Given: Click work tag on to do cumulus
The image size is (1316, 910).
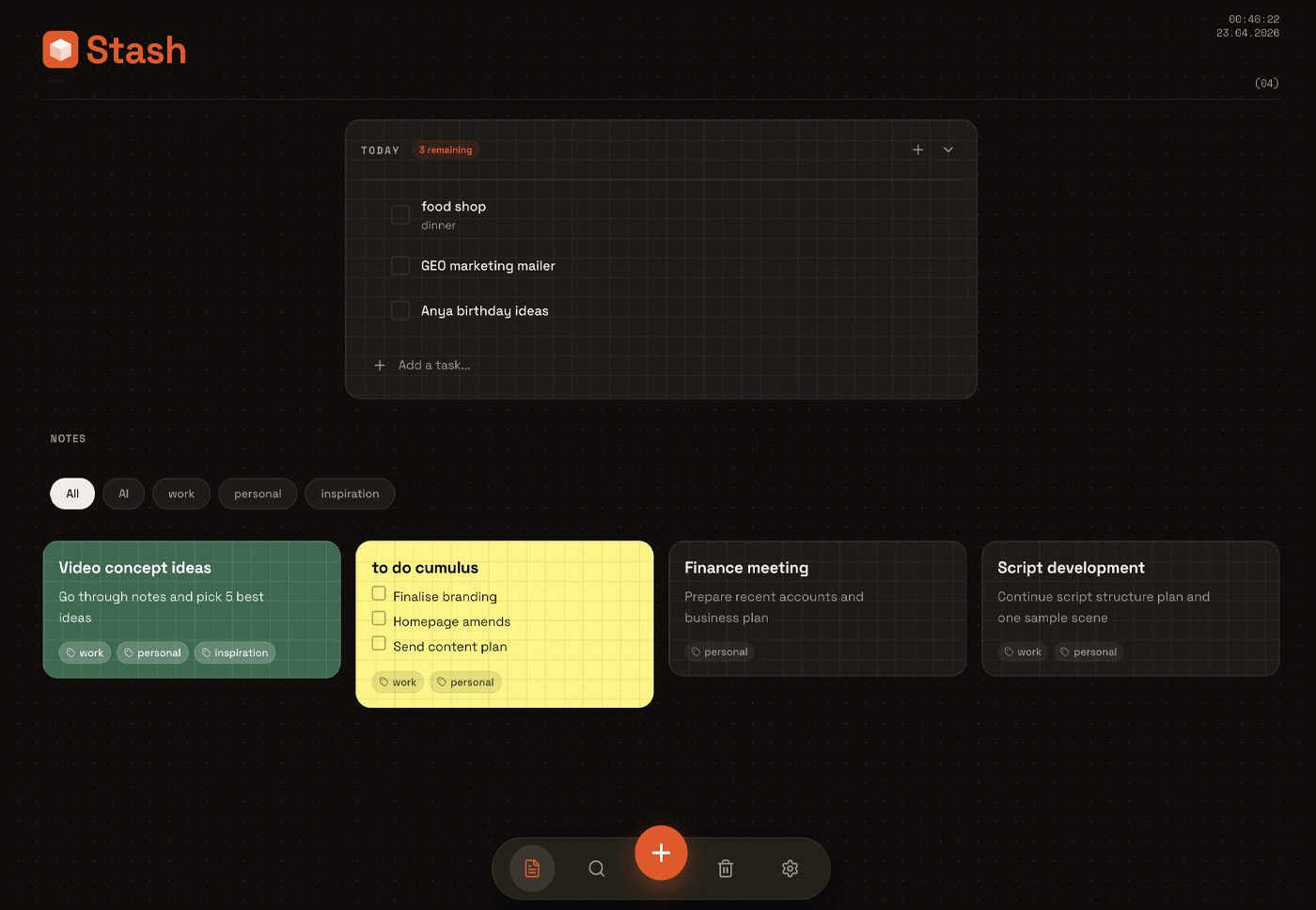Looking at the screenshot, I should point(398,682).
